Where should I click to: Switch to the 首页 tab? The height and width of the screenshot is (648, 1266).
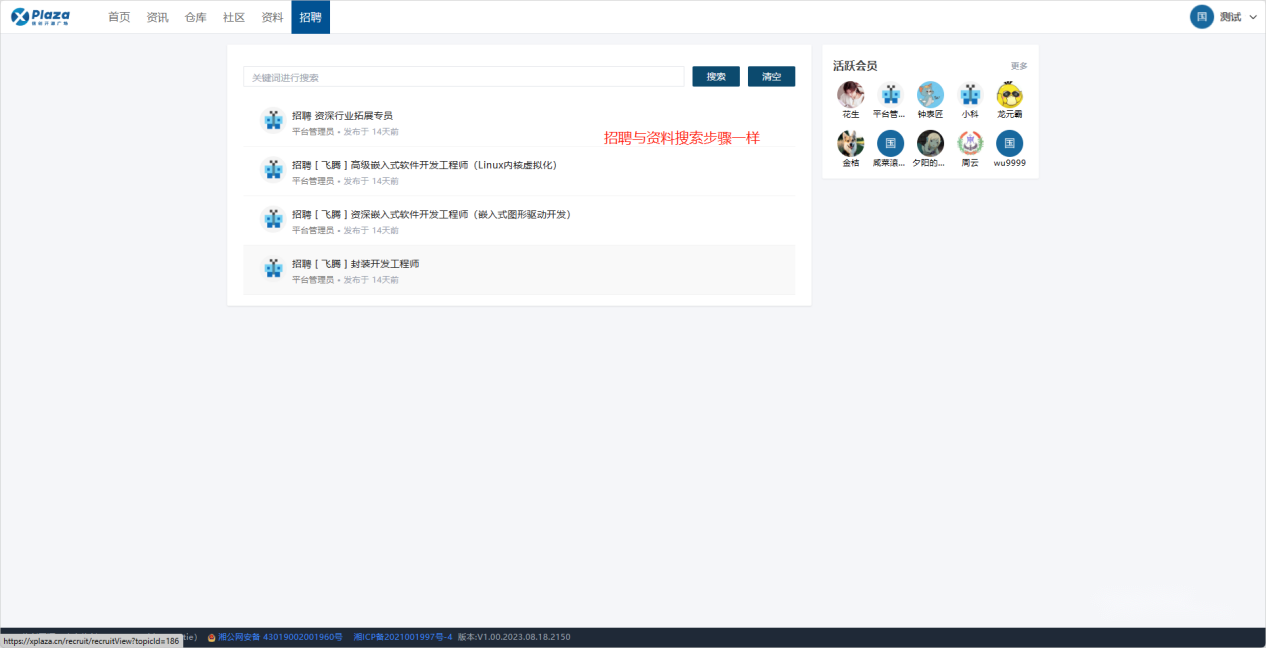(119, 17)
